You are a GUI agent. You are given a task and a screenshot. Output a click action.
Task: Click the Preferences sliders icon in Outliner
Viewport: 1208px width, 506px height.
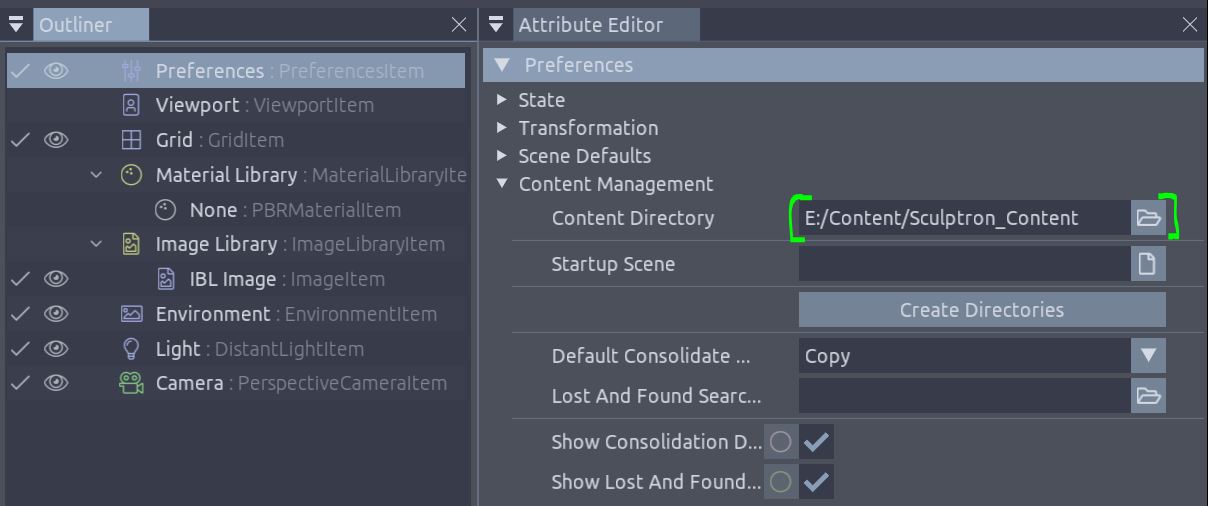coord(131,71)
